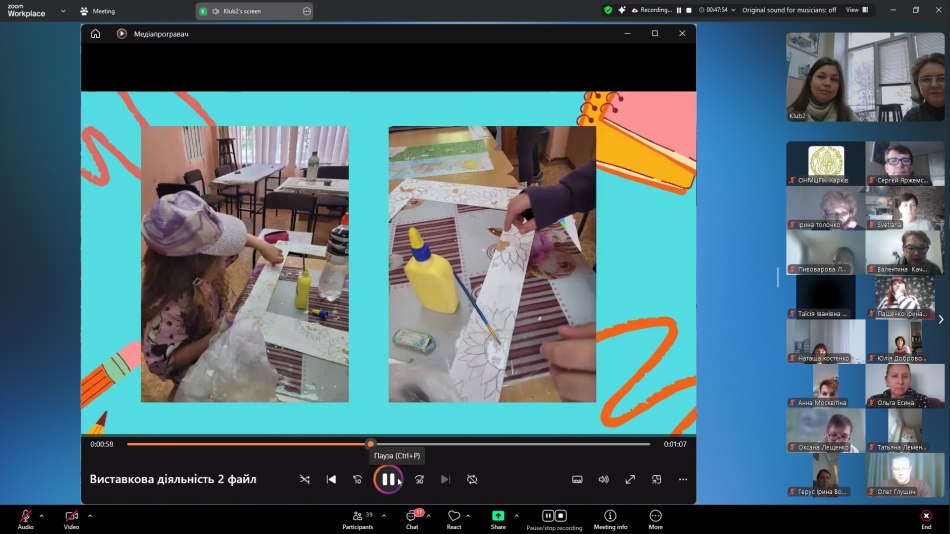950x534 pixels.
Task: Open the subtitles and captions options
Action: pyautogui.click(x=577, y=480)
